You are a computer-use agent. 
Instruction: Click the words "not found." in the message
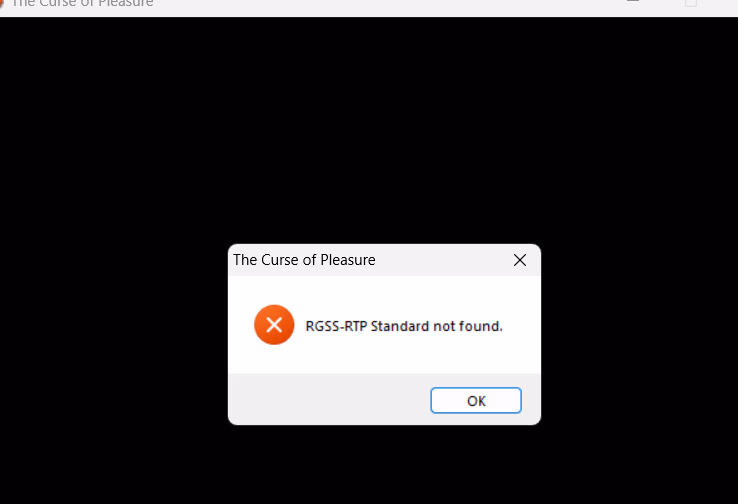[x=468, y=326]
